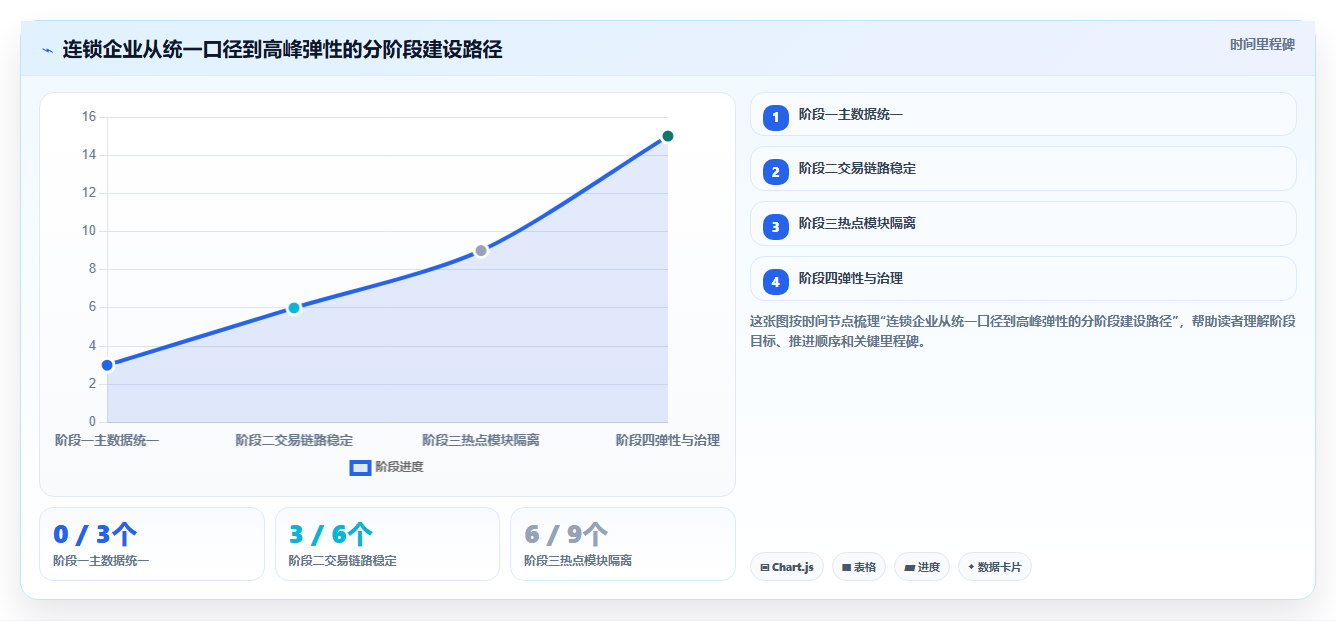Image resolution: width=1336 pixels, height=621 pixels.
Task: Click the gray data point at value 9
Action: [481, 250]
